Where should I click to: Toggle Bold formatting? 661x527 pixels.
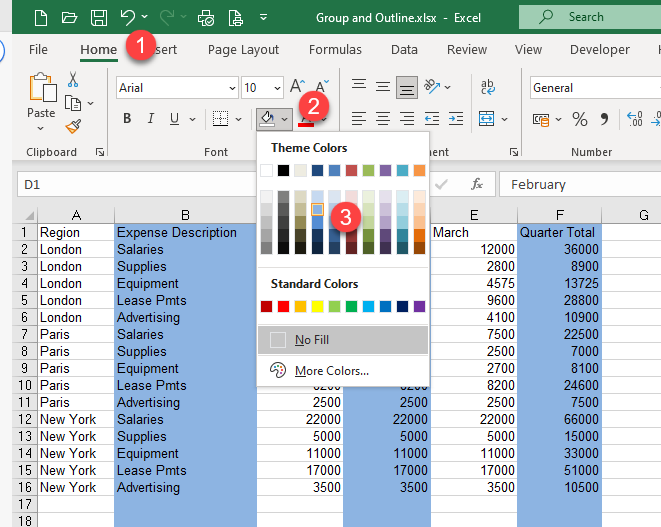(x=127, y=120)
